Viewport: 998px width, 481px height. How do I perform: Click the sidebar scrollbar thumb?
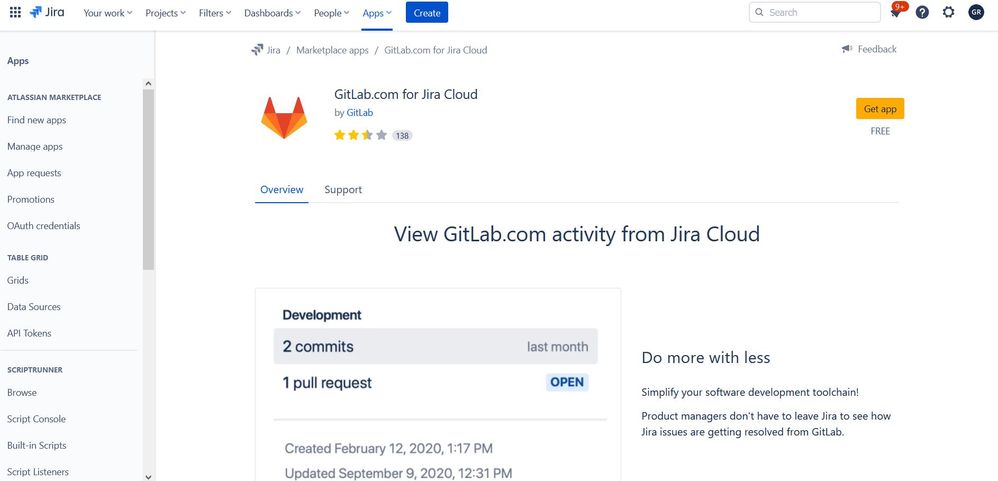coord(148,179)
